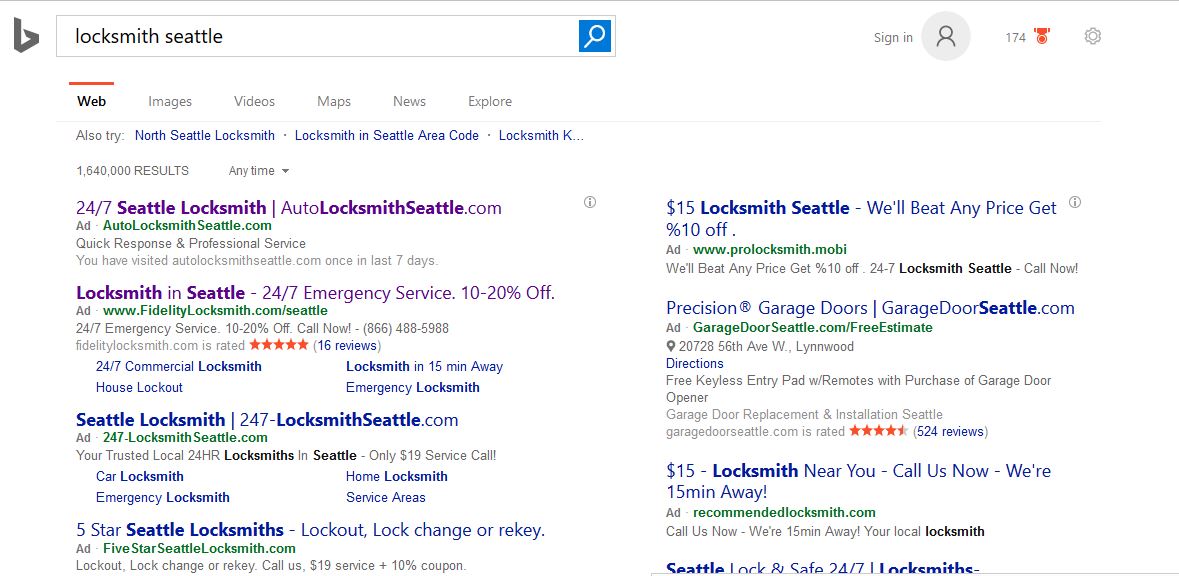Click info icon beside AutoLocksmithSeattle ad

click(x=590, y=202)
